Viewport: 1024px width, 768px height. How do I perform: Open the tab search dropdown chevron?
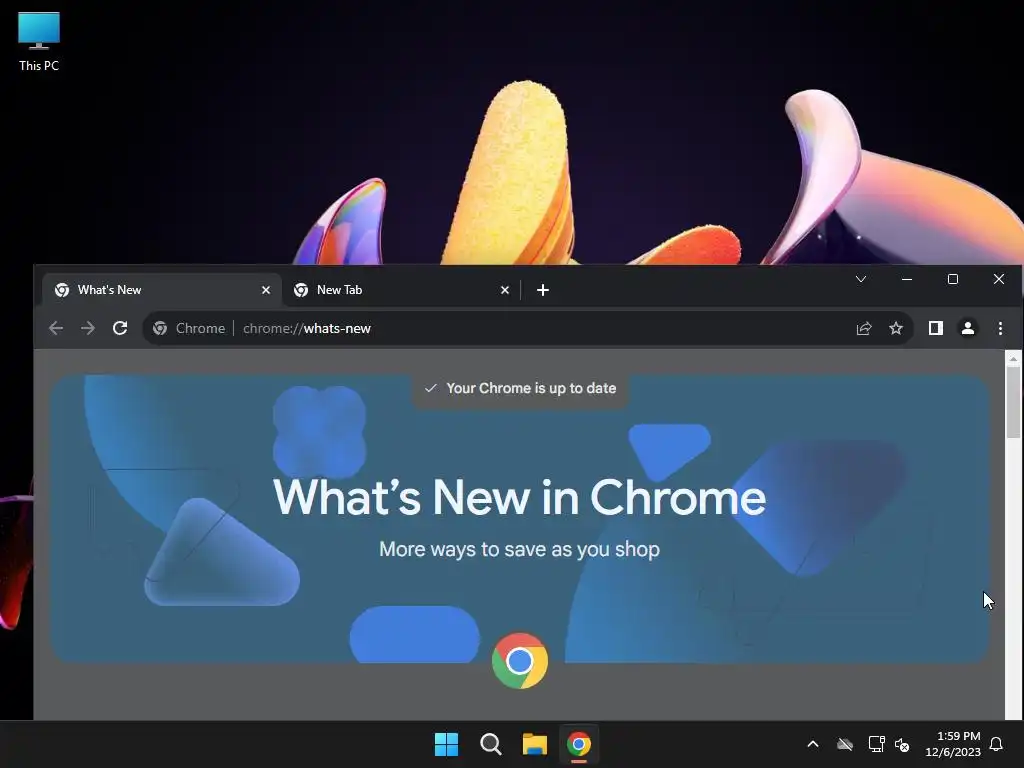[861, 280]
